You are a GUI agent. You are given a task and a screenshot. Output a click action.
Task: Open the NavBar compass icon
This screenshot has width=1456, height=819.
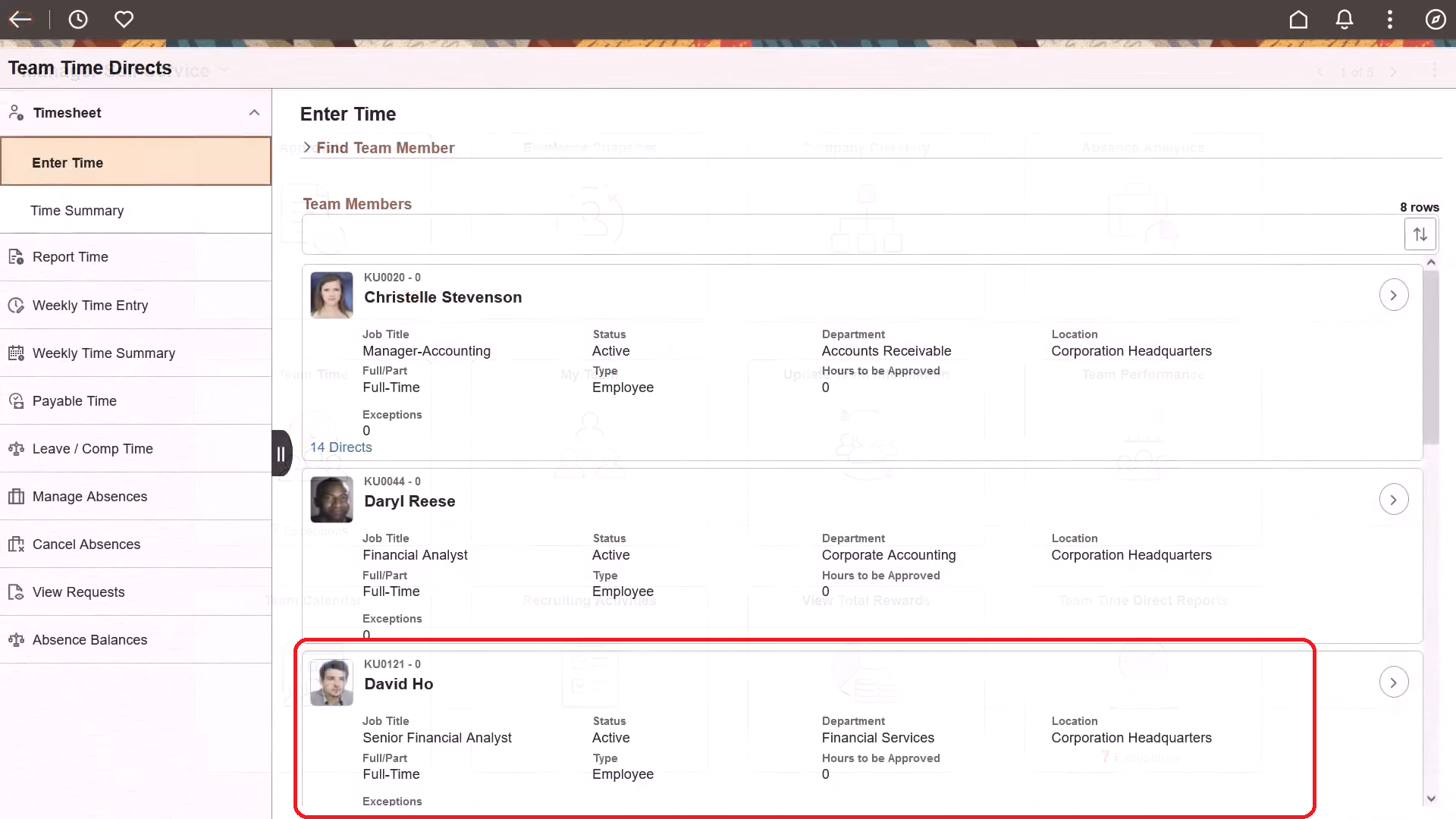click(x=1436, y=20)
